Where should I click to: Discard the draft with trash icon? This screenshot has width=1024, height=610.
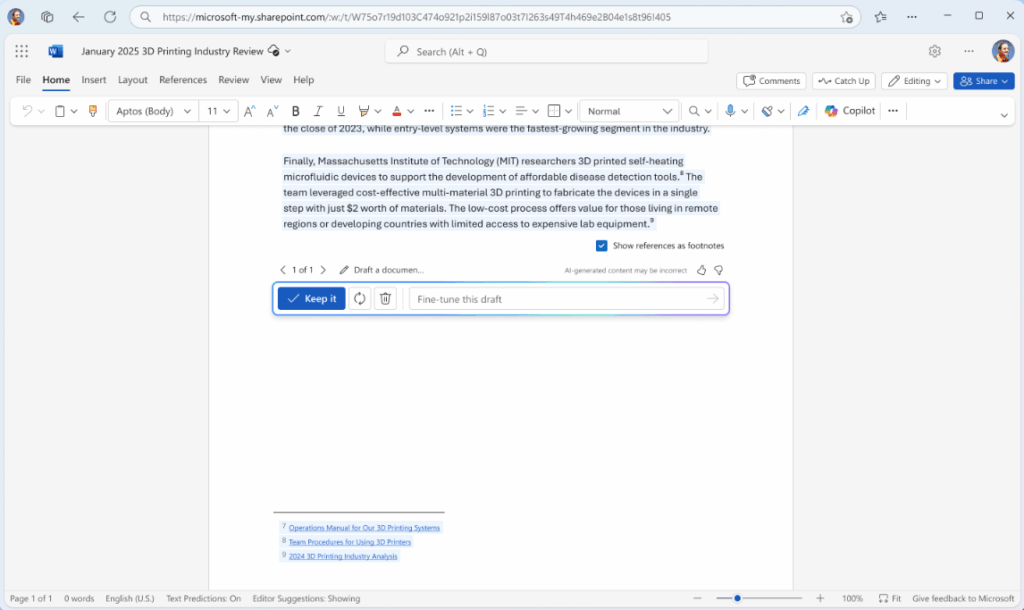(x=385, y=298)
